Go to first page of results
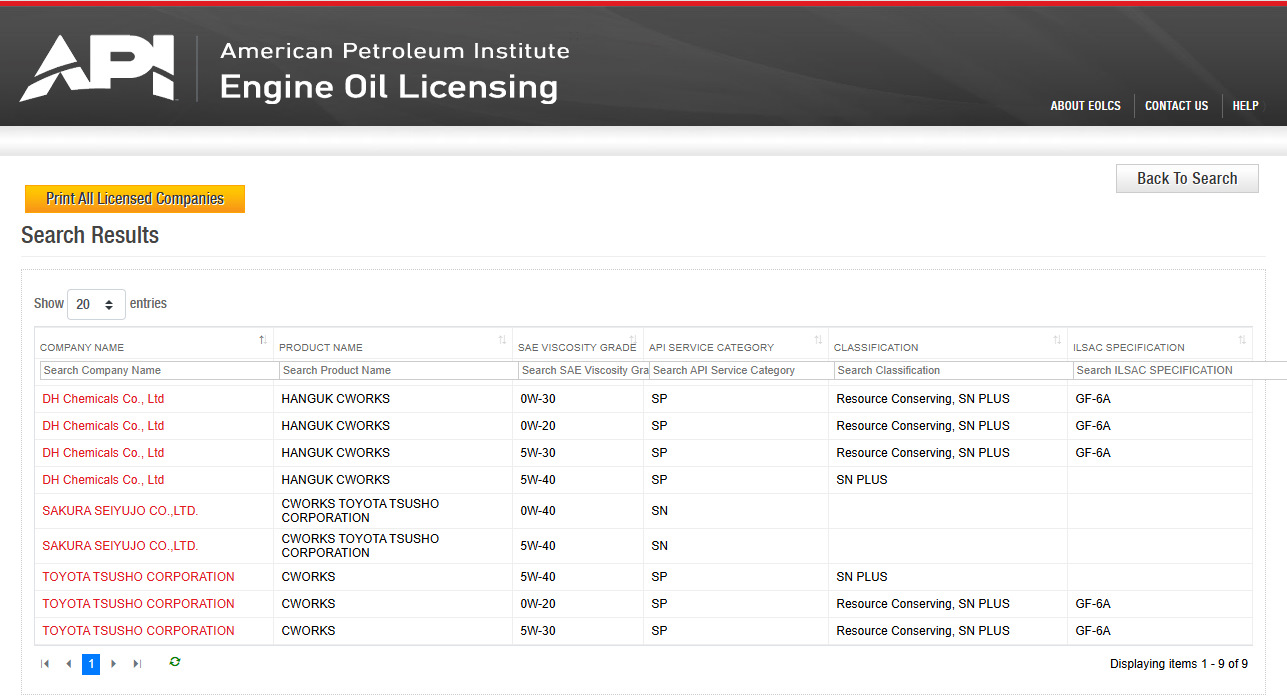Viewport: 1287px width, 698px height. tap(45, 664)
